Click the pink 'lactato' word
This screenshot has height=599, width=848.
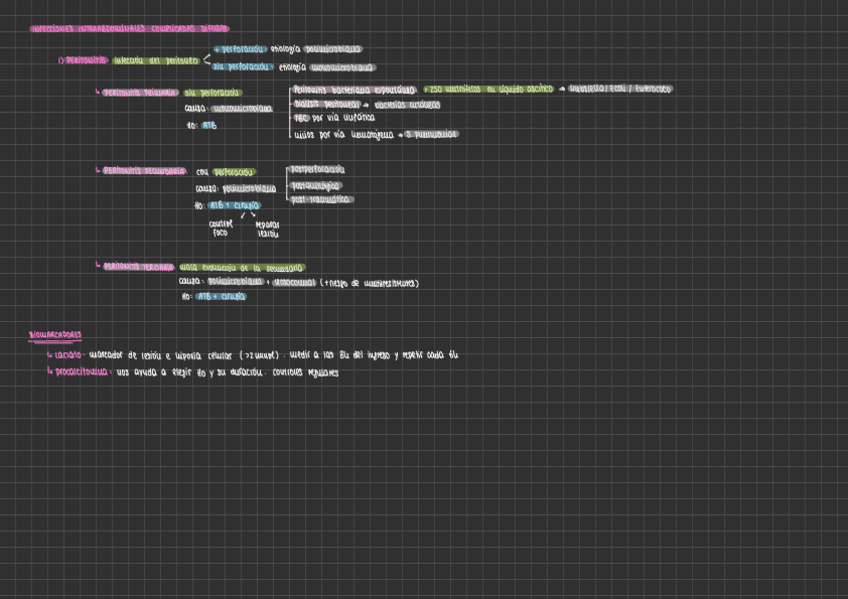tap(68, 355)
